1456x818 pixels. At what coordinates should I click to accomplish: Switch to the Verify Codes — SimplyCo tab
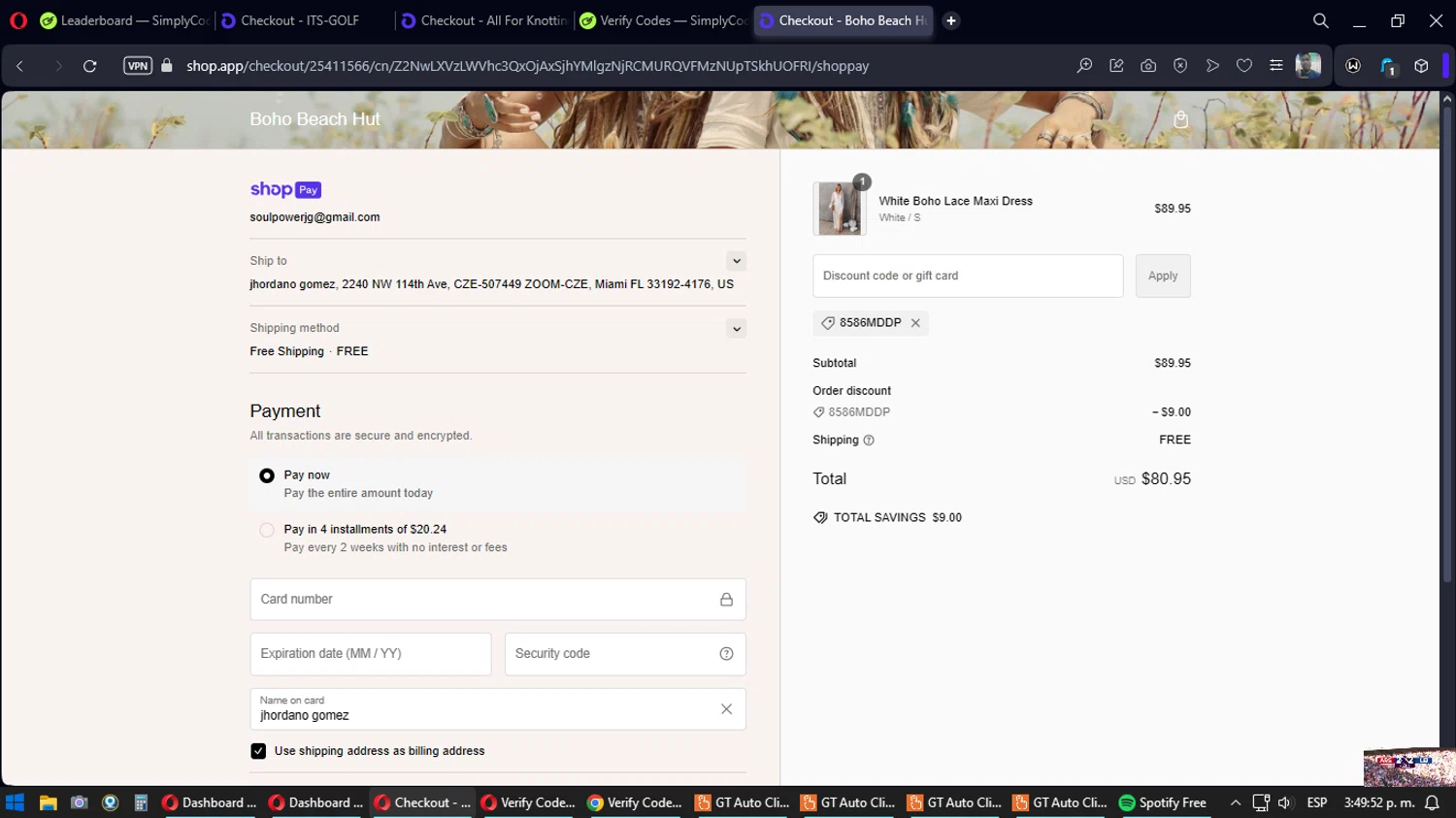tap(664, 20)
